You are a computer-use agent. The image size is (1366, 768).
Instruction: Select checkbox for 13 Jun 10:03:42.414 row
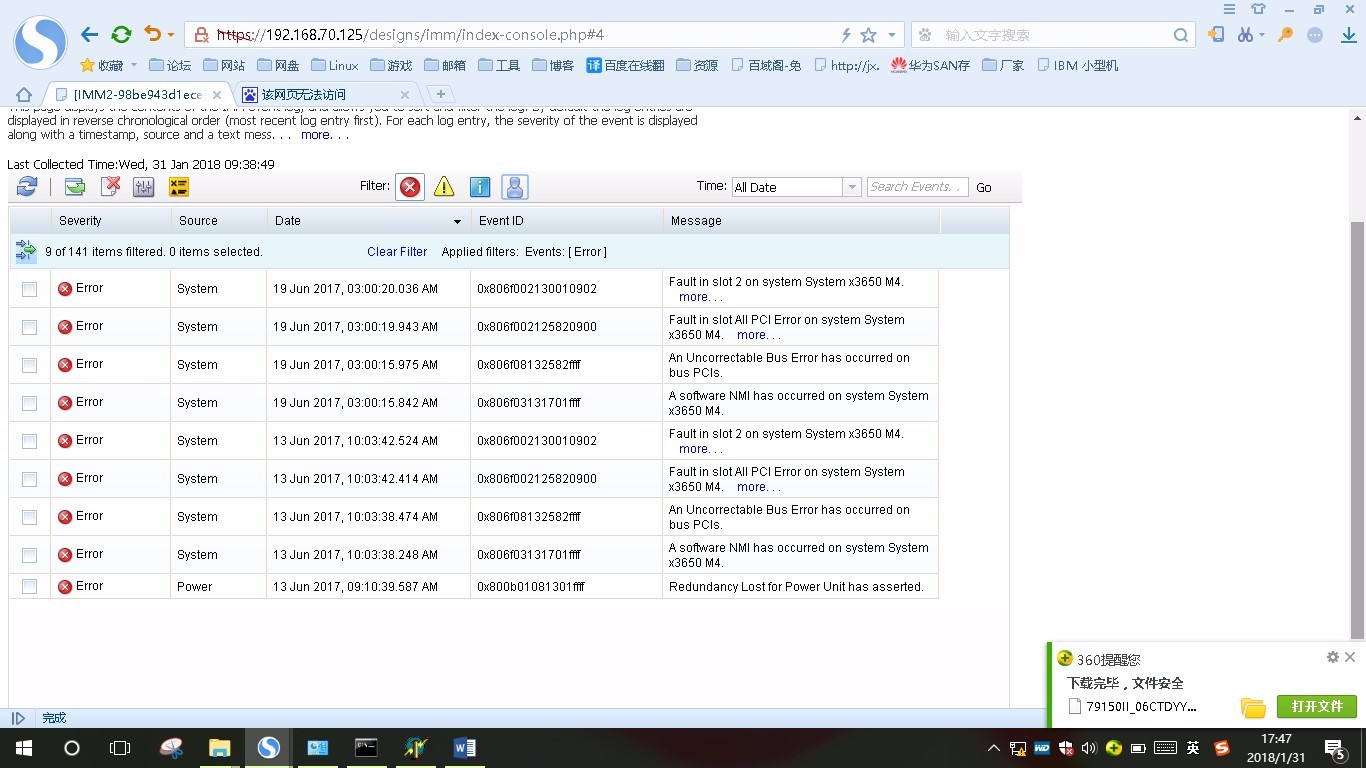pos(29,479)
